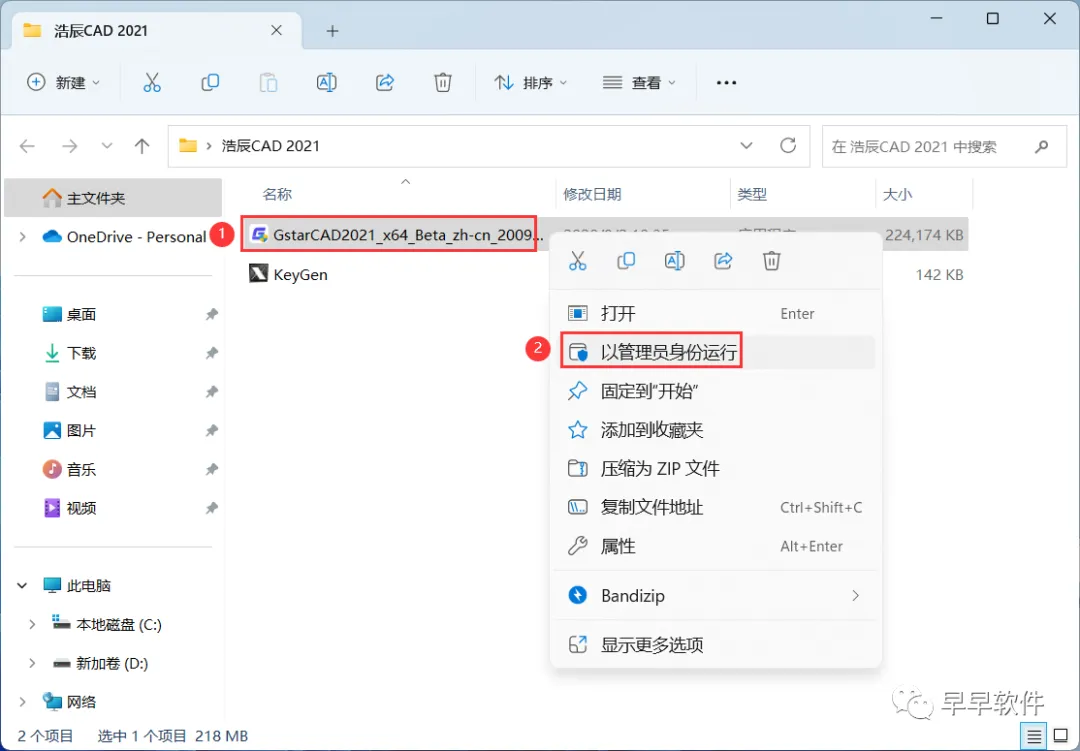Switch to details view in status bar

[1034, 737]
